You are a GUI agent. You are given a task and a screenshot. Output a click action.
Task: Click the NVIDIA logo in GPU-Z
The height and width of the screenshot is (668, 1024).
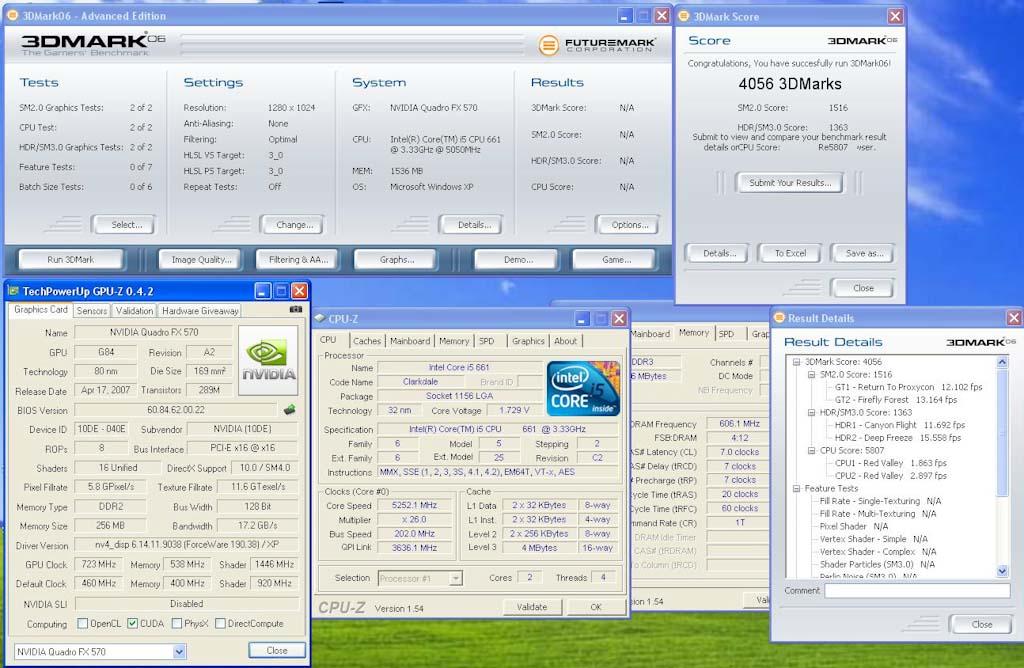pos(268,360)
